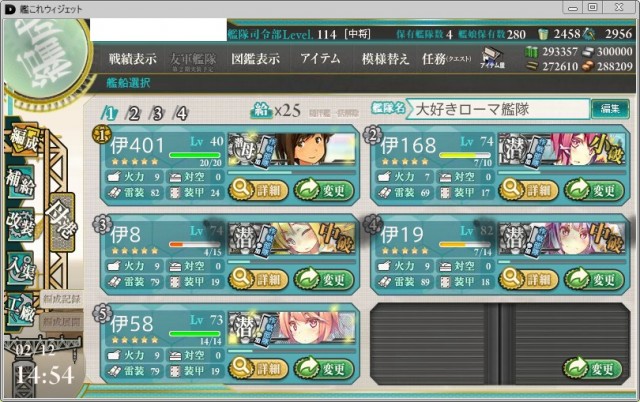Image resolution: width=640 pixels, height=402 pixels.
Task: Switch to fleet tab 2
Action: (133, 113)
